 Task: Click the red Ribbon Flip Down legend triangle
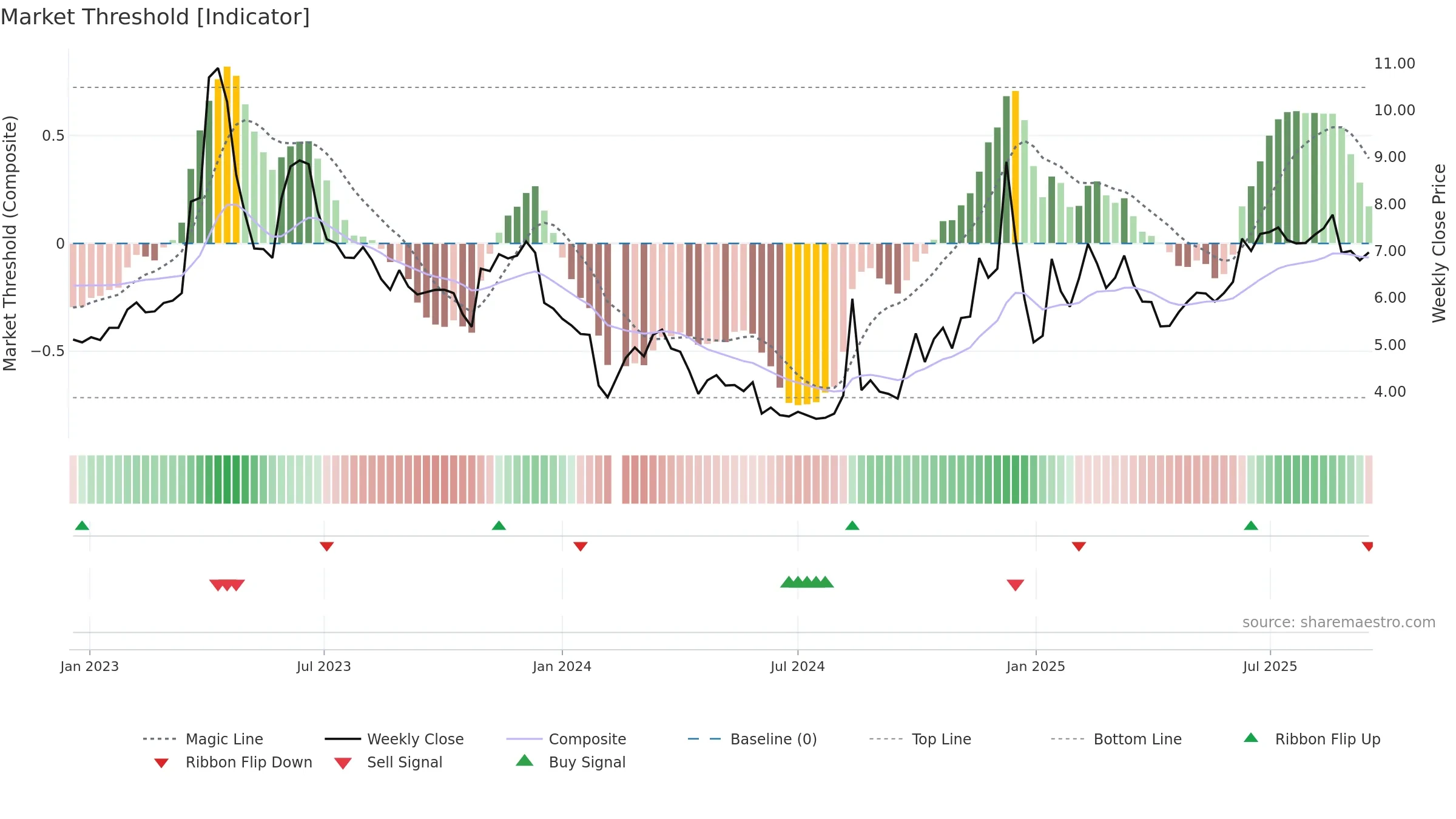pyautogui.click(x=161, y=763)
